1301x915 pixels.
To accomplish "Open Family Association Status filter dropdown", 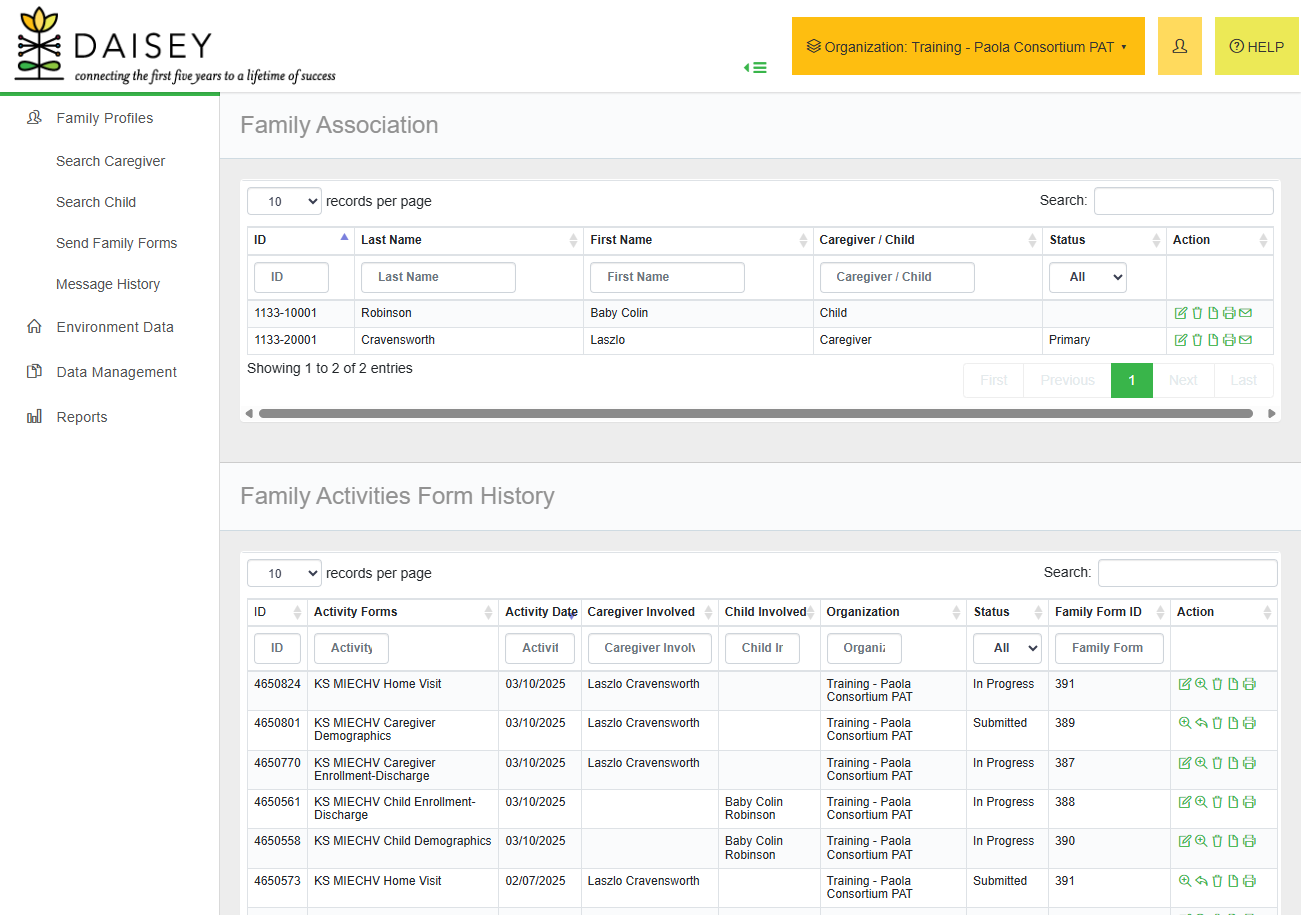I will [x=1087, y=277].
